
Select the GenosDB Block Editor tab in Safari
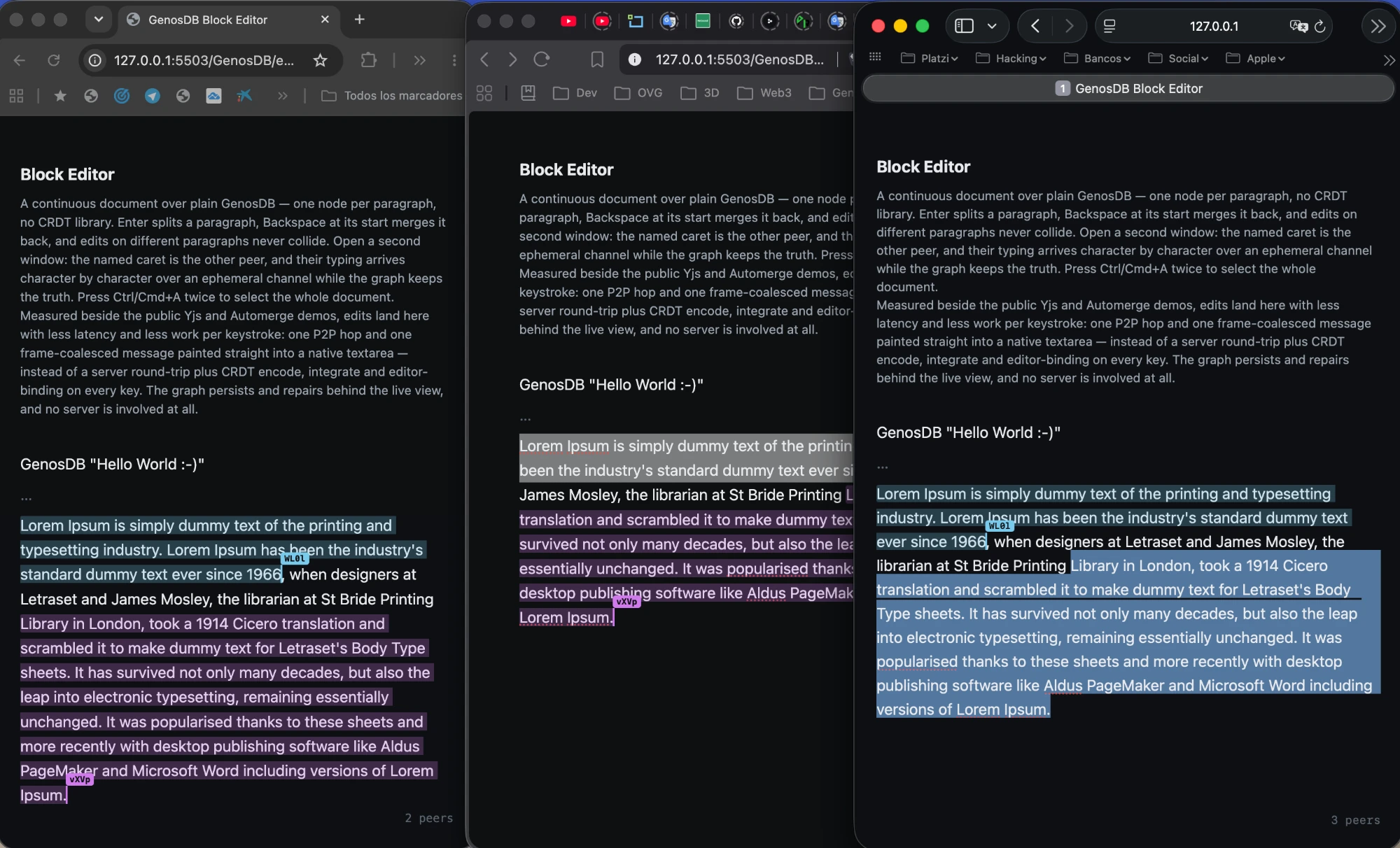[1128, 88]
